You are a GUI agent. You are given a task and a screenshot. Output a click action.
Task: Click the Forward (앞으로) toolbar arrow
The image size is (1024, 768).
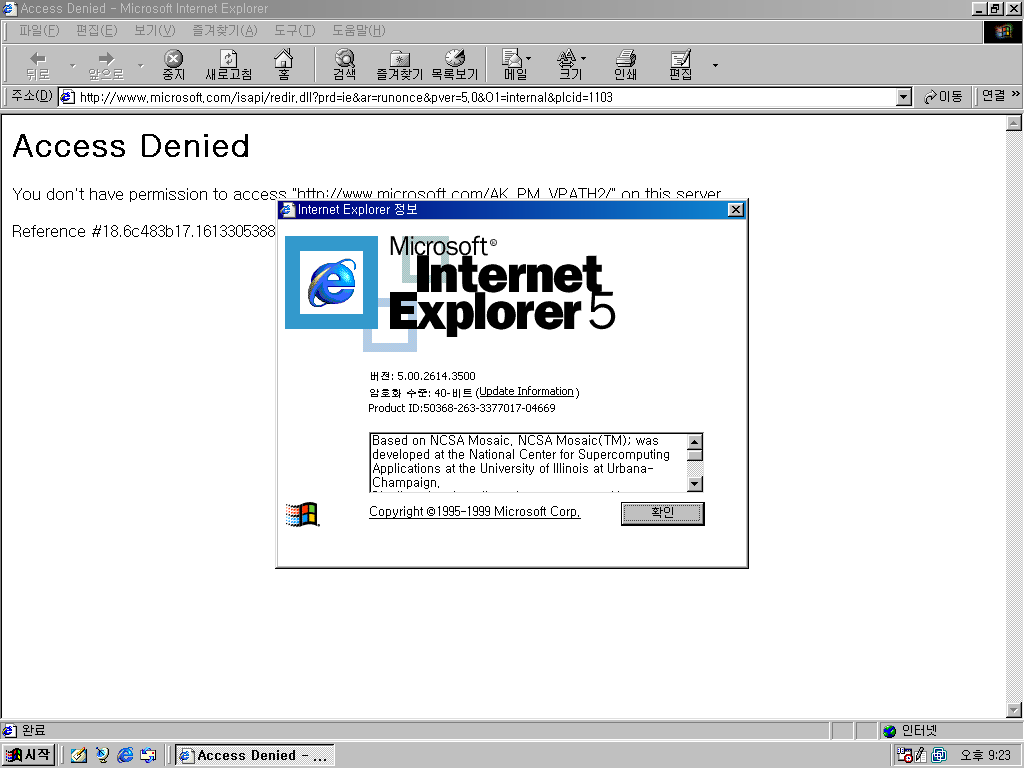click(x=106, y=65)
